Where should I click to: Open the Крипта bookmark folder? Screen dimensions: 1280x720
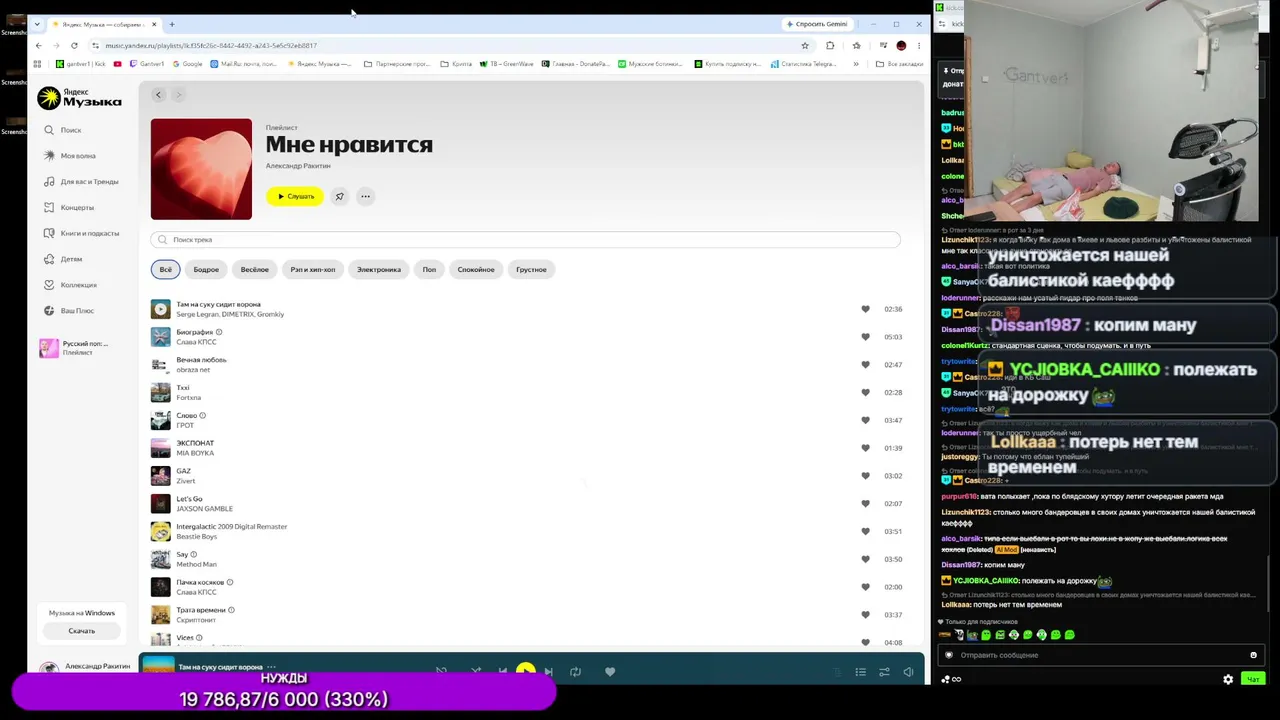pos(456,64)
